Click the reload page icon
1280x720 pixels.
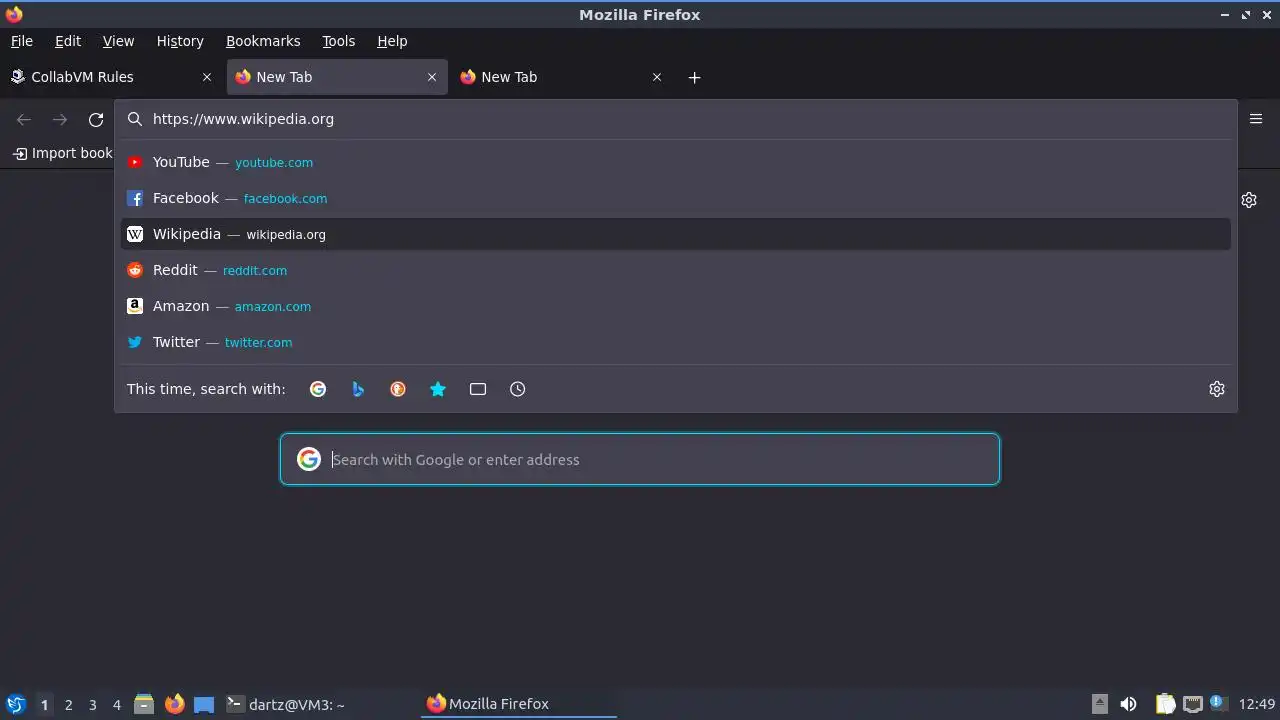[96, 120]
